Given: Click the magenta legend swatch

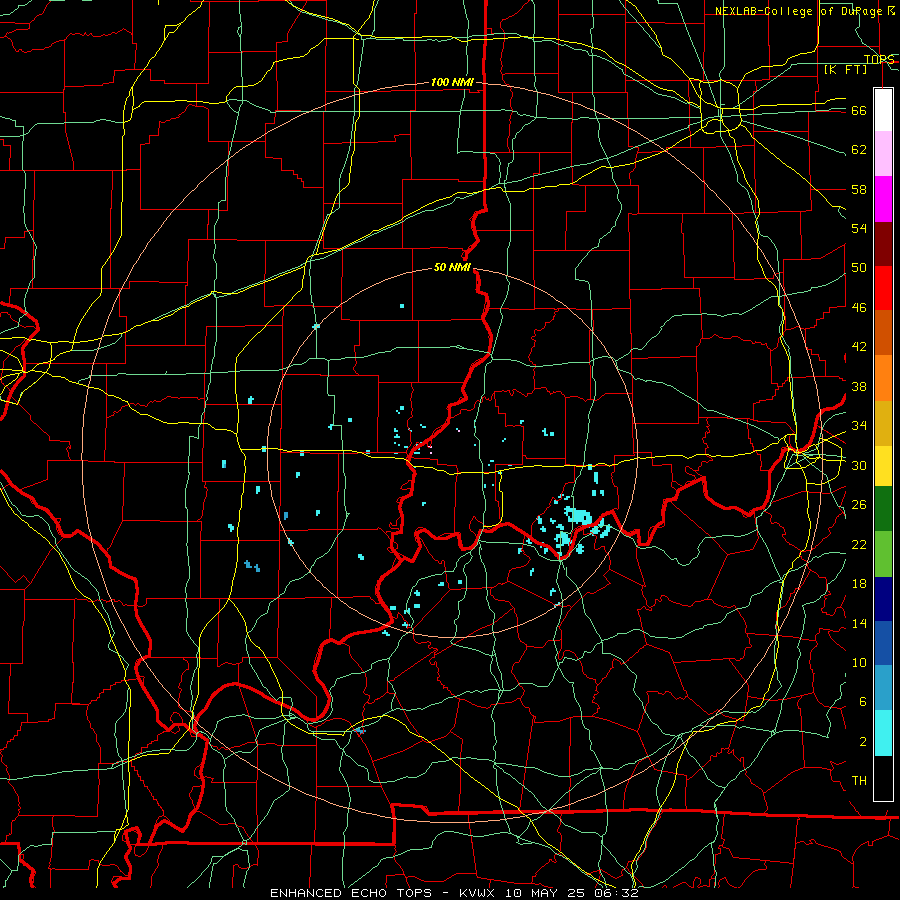Looking at the screenshot, I should [883, 199].
